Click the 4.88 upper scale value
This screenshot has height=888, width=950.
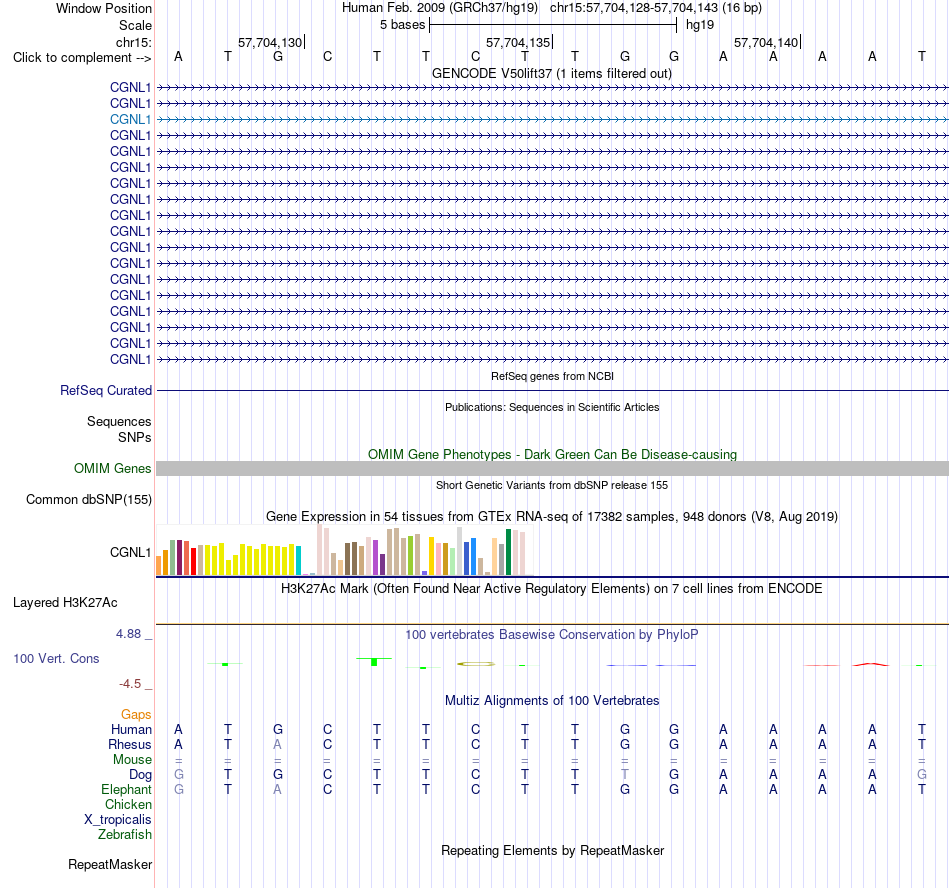(128, 634)
